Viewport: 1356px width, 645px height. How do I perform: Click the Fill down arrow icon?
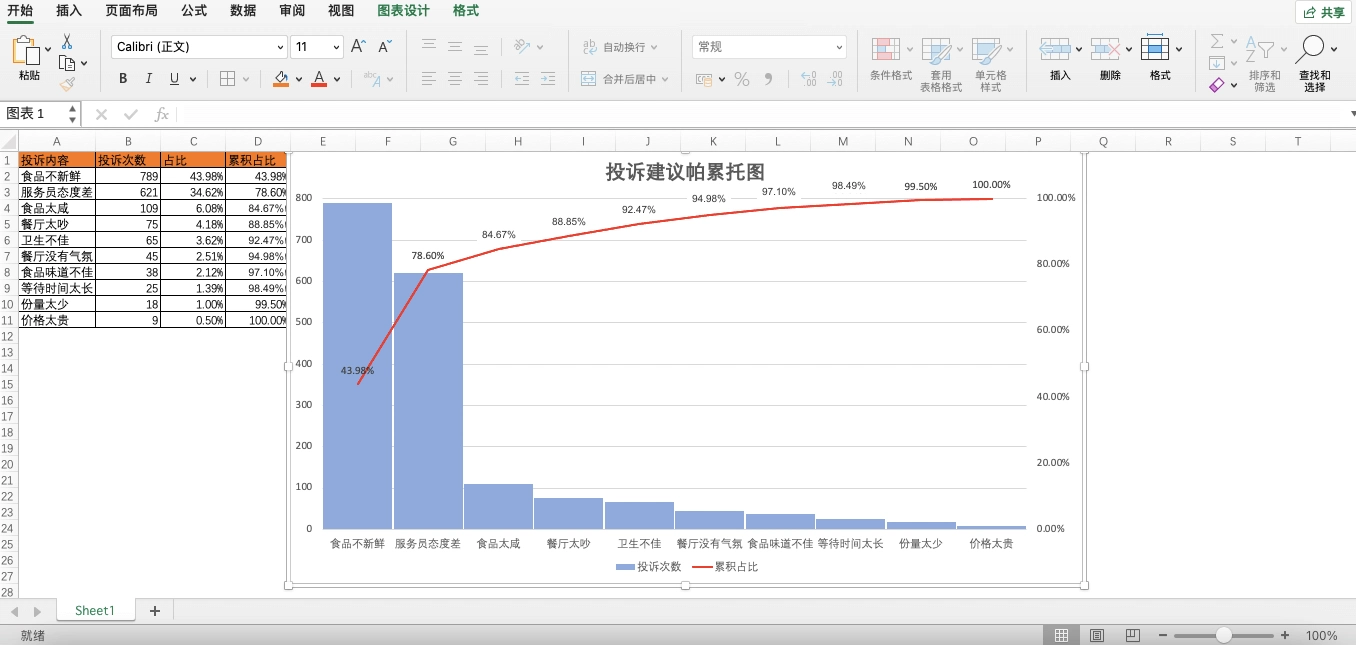(x=1217, y=63)
